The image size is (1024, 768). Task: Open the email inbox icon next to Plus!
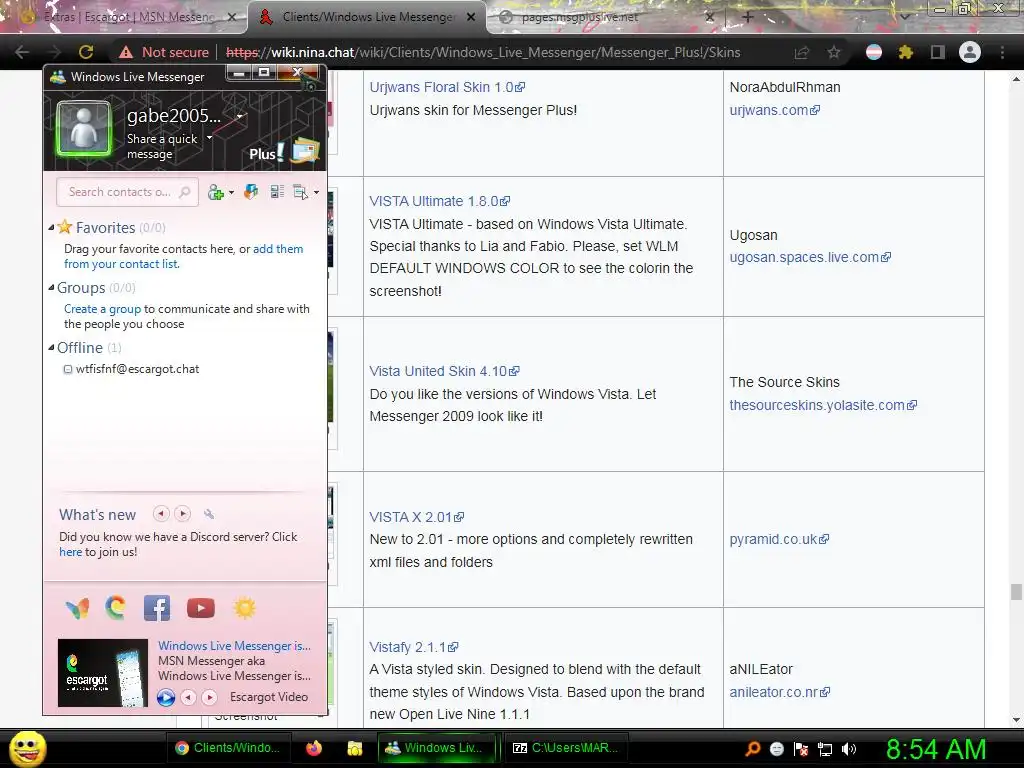tap(306, 152)
